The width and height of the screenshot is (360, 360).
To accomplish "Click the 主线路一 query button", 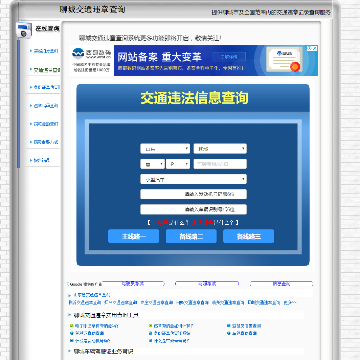I will [133, 236].
